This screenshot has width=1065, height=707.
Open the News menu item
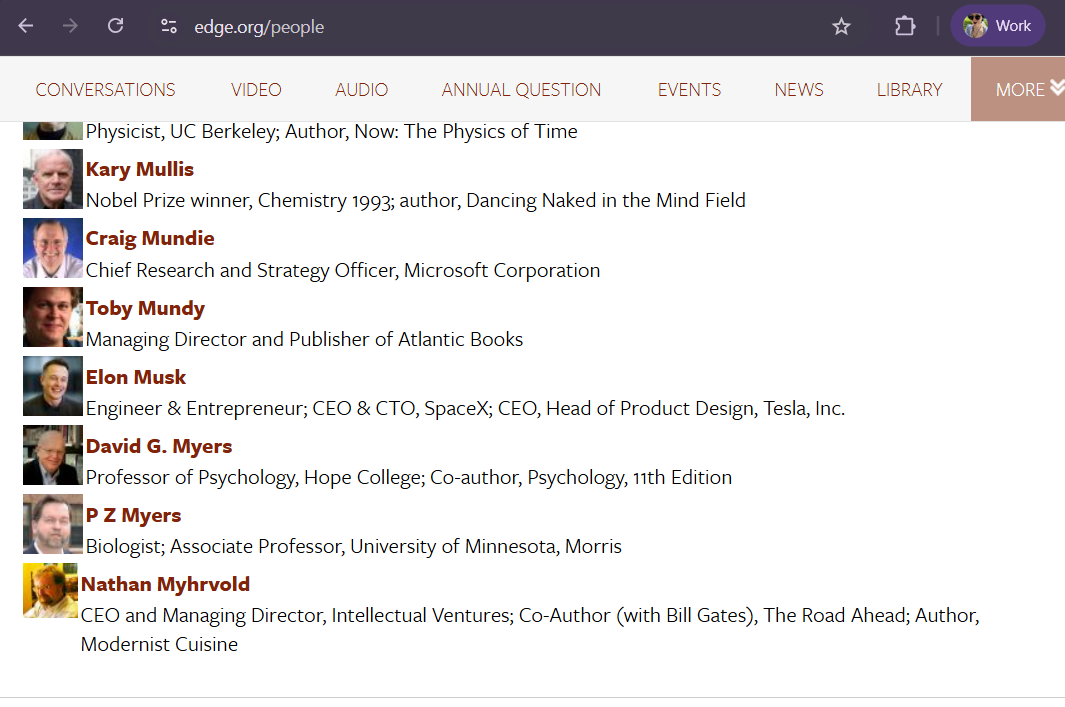point(799,90)
